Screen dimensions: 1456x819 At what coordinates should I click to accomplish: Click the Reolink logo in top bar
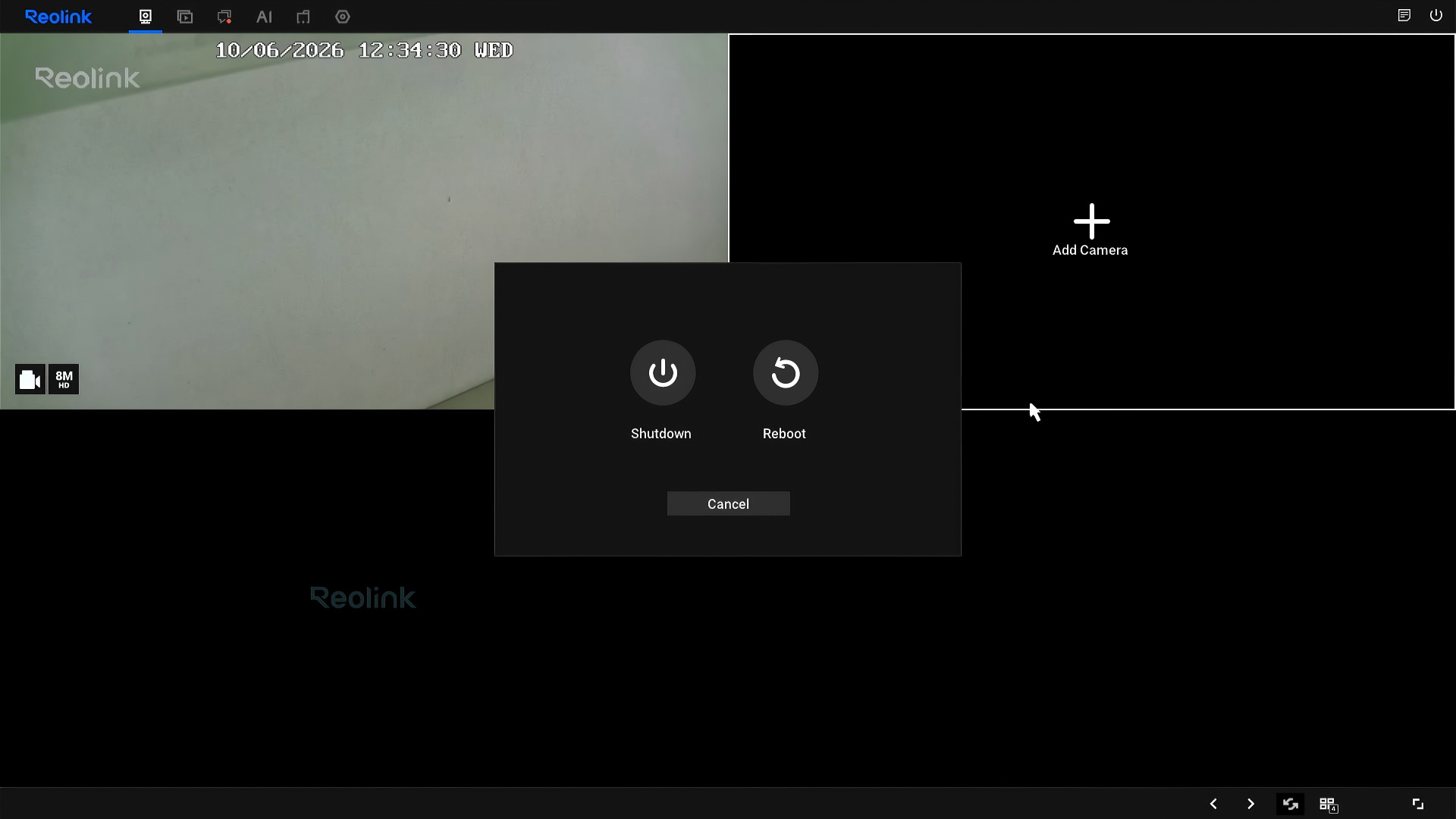coord(58,16)
